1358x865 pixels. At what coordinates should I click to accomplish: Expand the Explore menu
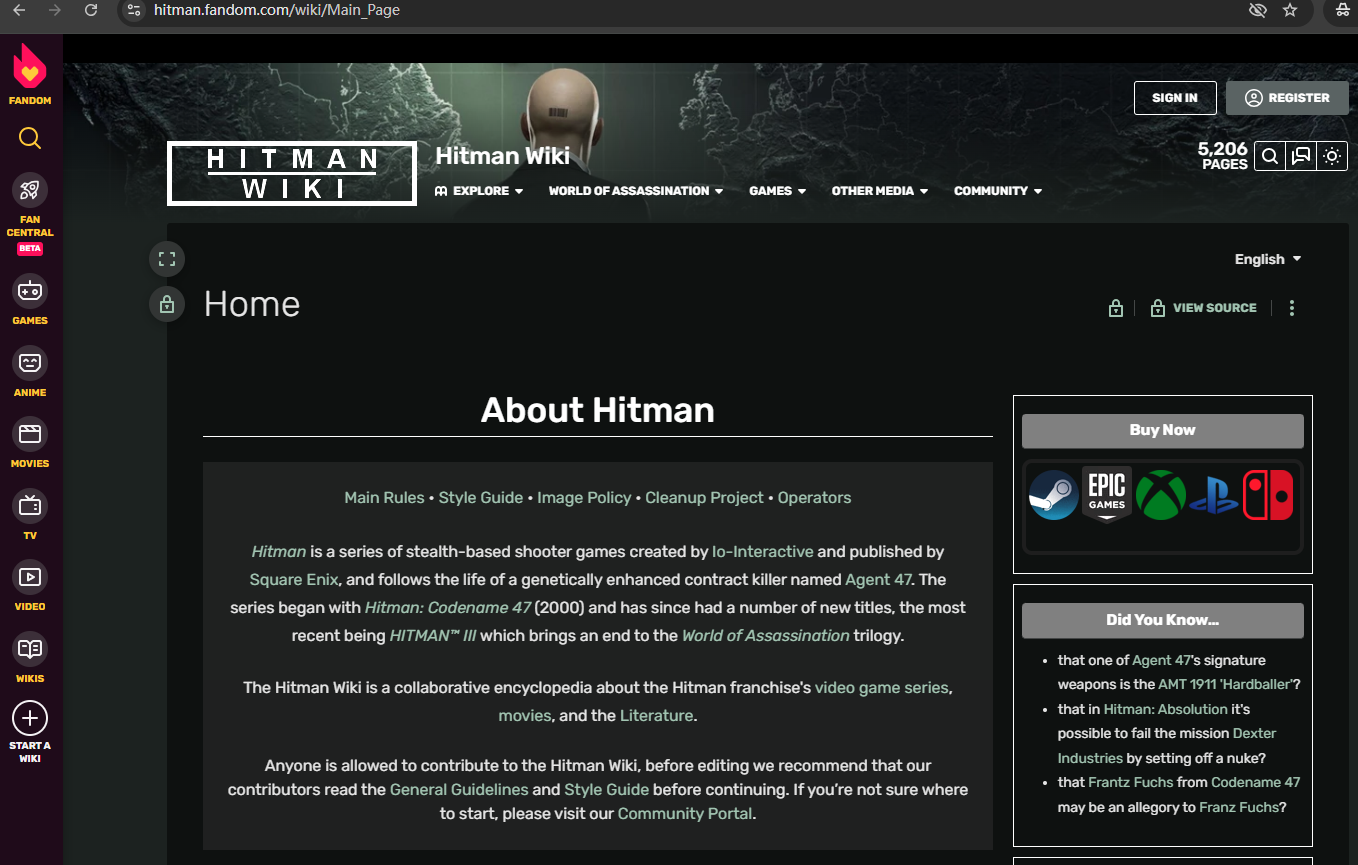(479, 191)
